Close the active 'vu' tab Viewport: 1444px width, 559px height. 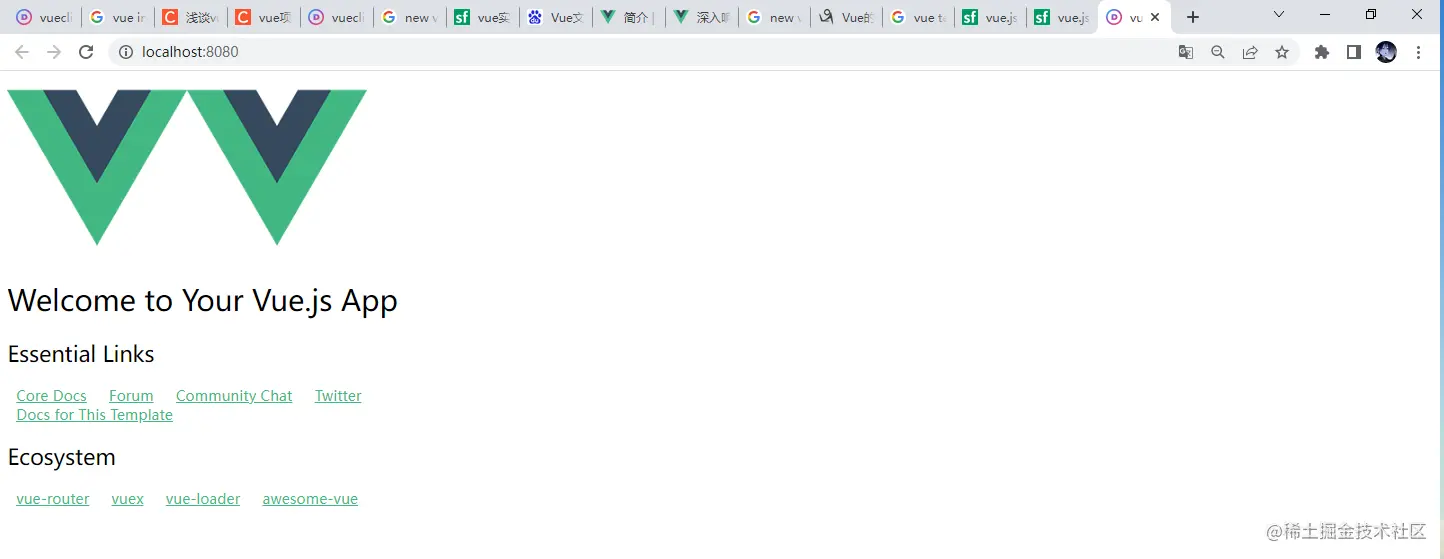pyautogui.click(x=1155, y=17)
